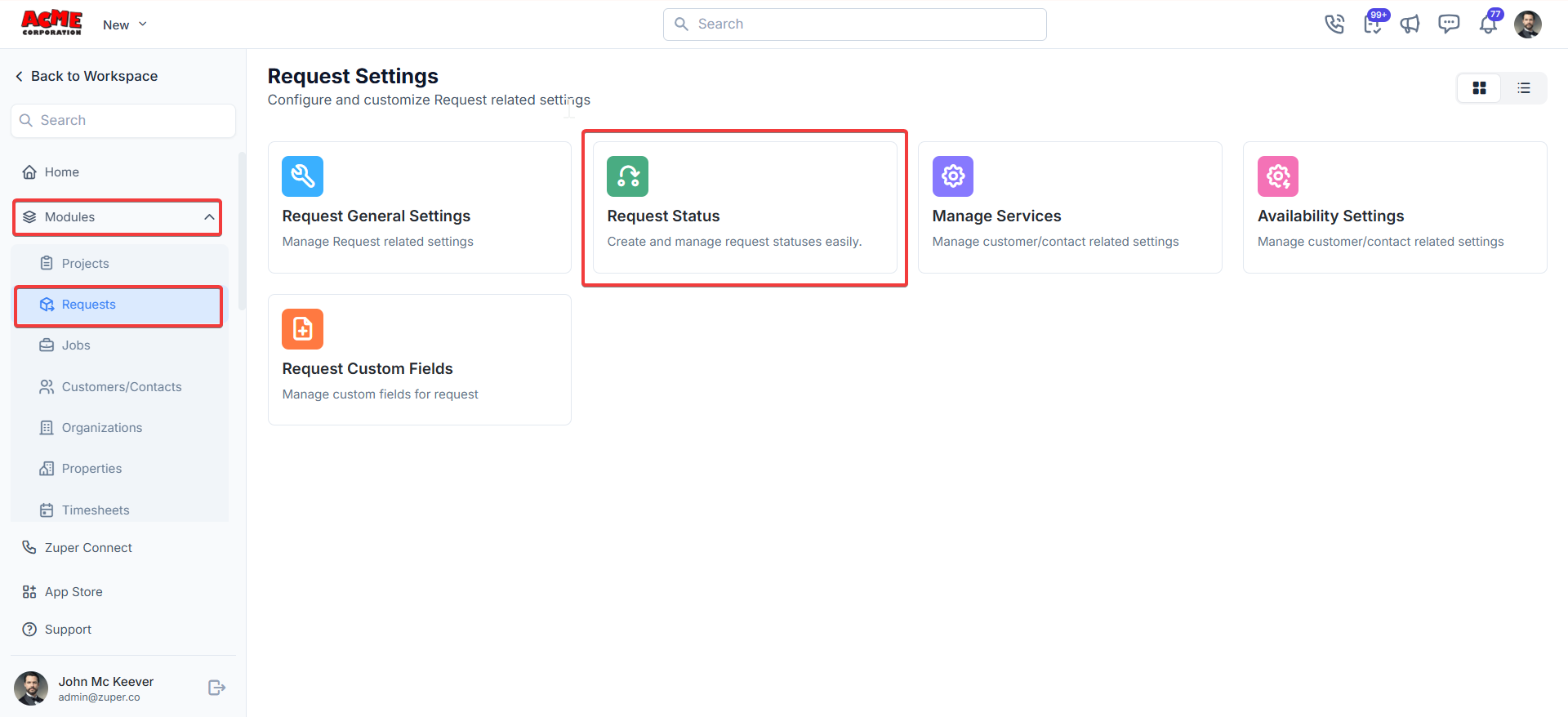Click the Timesheets calendar icon
Image resolution: width=1568 pixels, height=717 pixels.
click(x=47, y=510)
